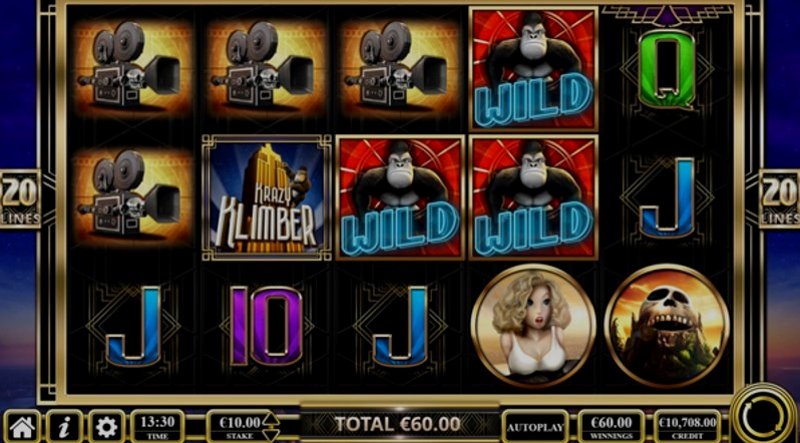Open the game info panel
Viewport: 800px width, 443px height.
(64, 426)
